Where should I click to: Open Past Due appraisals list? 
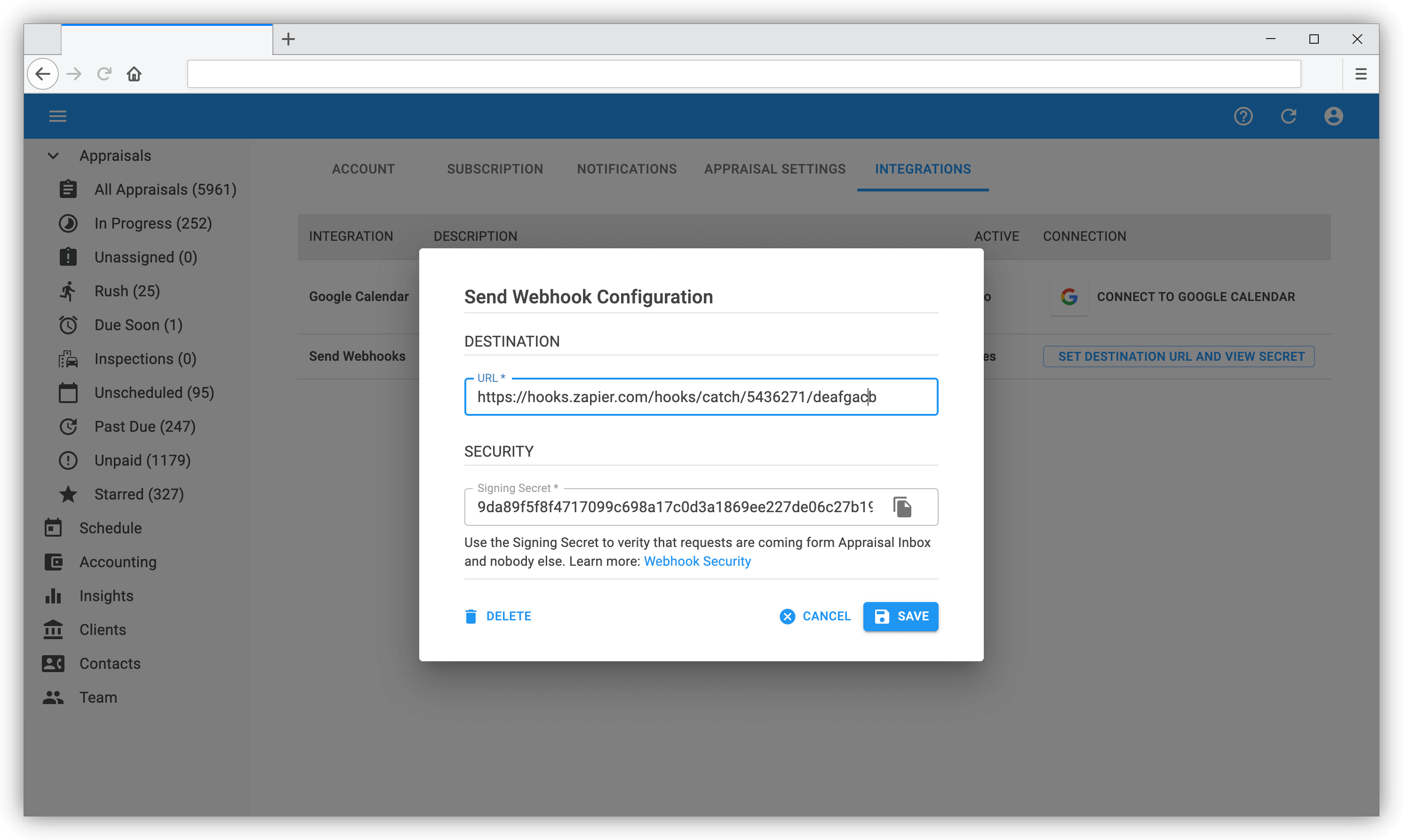(x=144, y=426)
